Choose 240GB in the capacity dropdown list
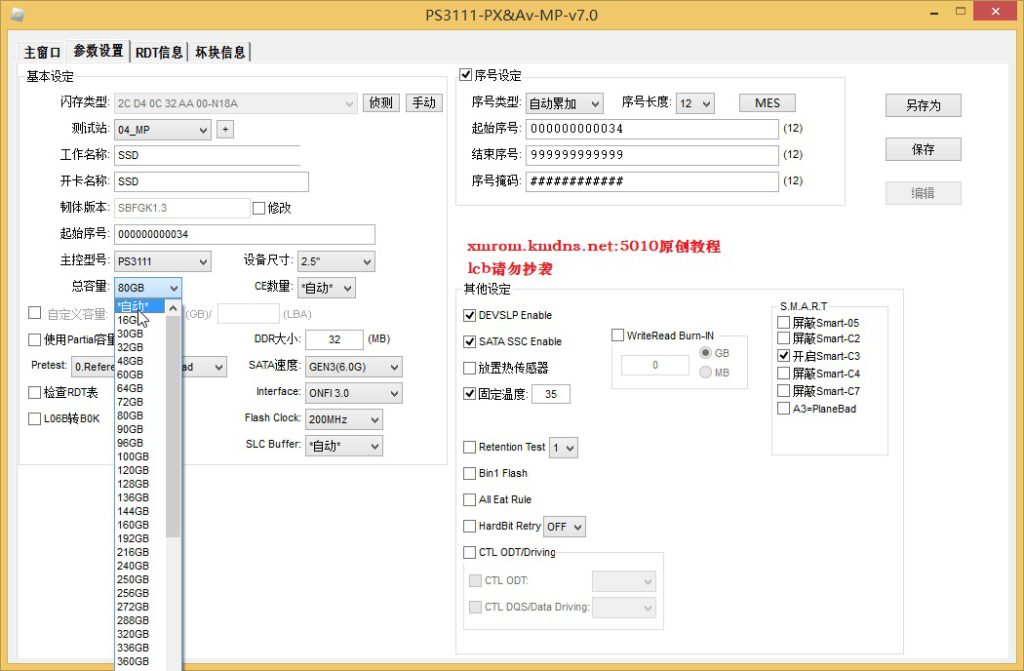 click(x=133, y=565)
